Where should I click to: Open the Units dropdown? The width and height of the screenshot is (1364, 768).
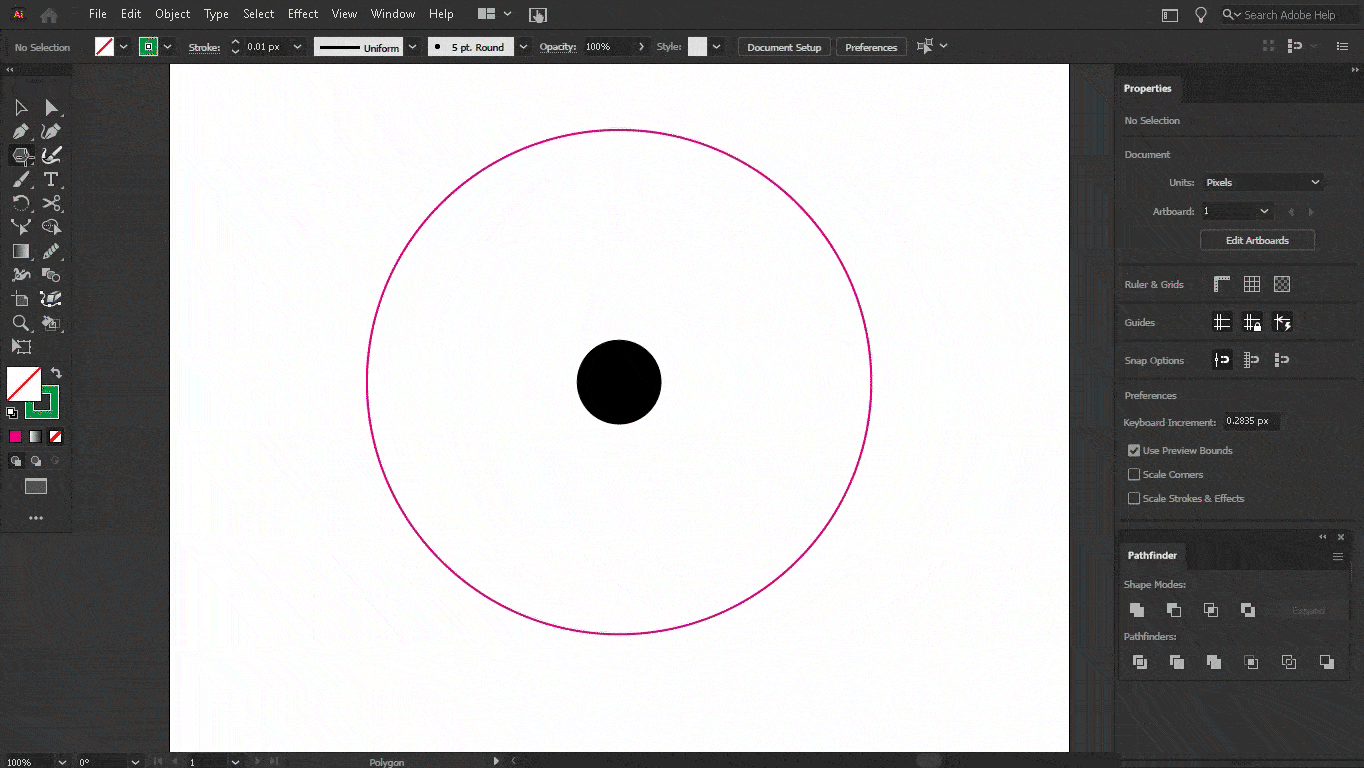1262,183
